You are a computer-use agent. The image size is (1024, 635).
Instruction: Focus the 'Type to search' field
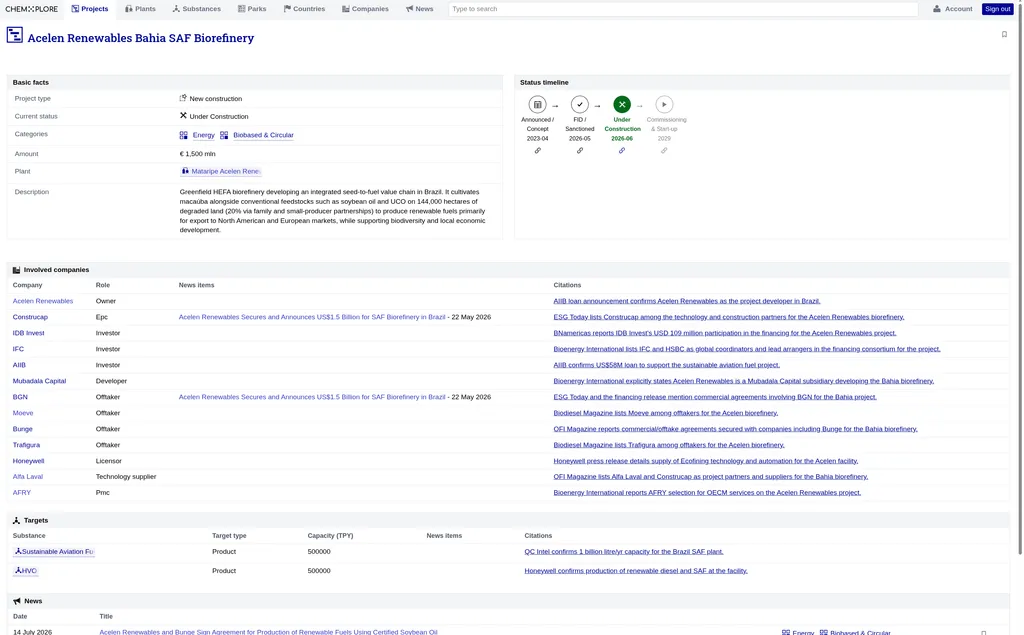[683, 8]
